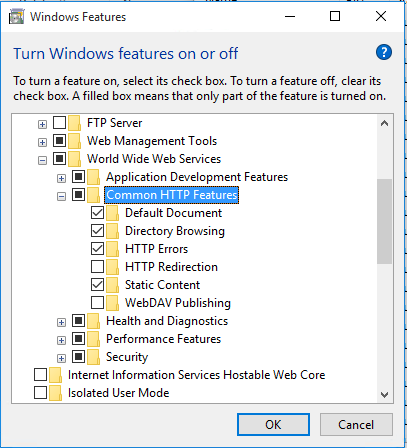
Task: Click the scrollbar down arrow
Action: pyautogui.click(x=384, y=395)
